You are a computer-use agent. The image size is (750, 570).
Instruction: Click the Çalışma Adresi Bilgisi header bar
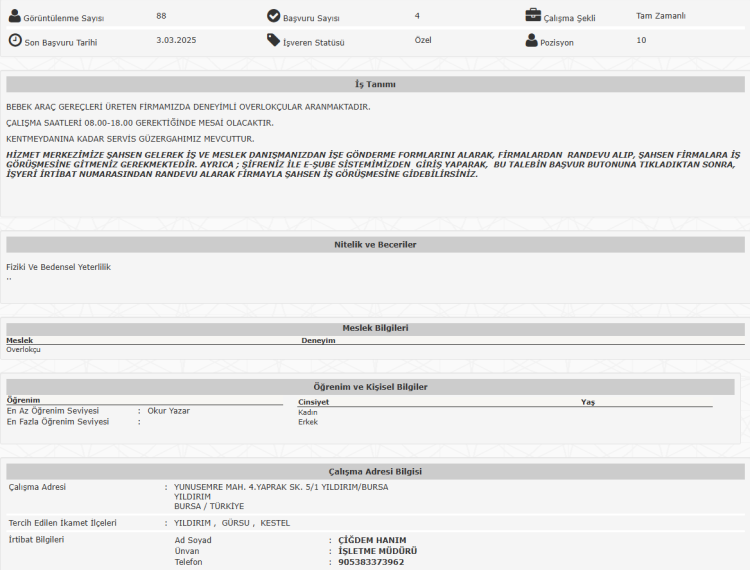click(375, 471)
